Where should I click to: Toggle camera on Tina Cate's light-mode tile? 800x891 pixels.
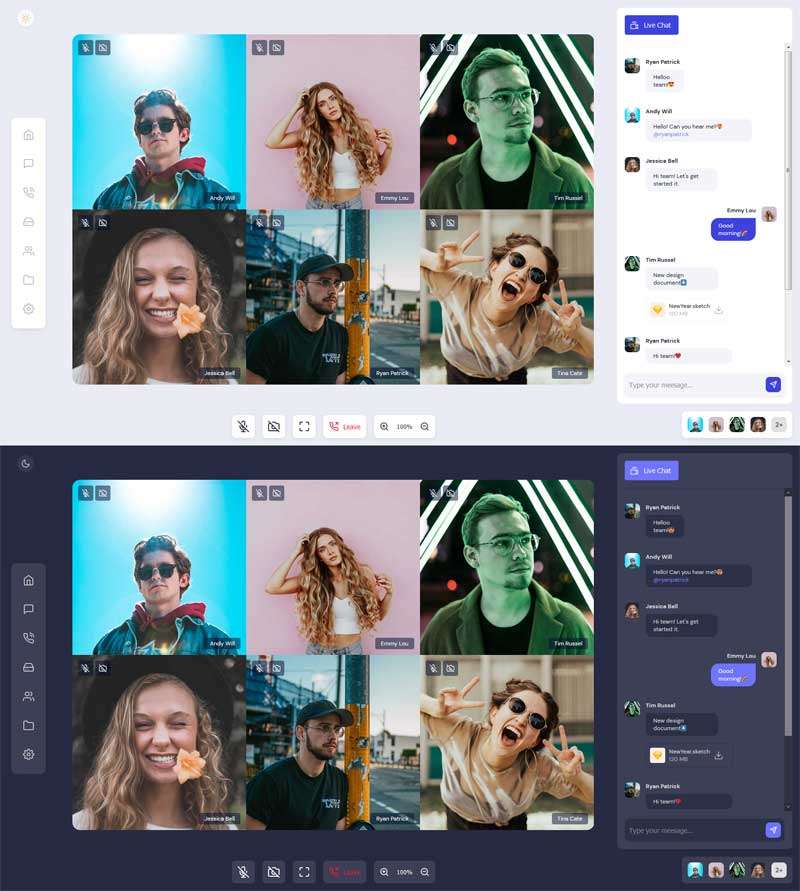point(451,223)
